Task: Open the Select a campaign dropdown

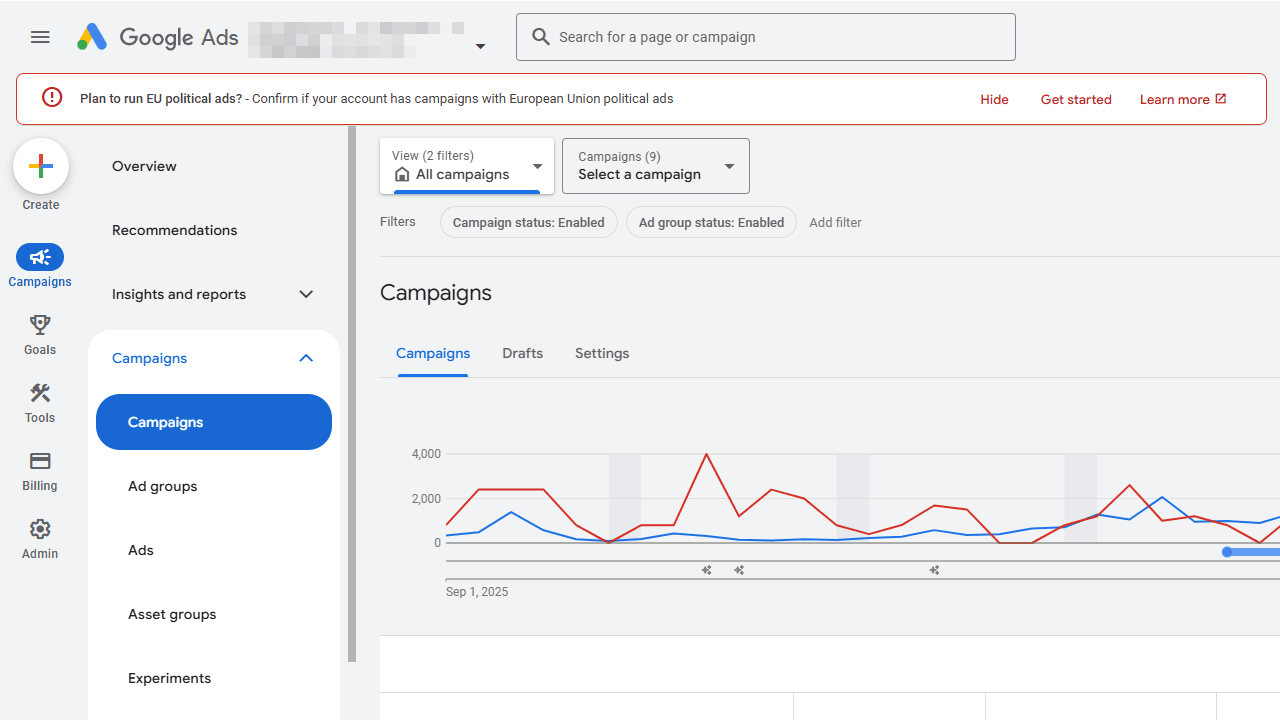Action: click(x=655, y=166)
